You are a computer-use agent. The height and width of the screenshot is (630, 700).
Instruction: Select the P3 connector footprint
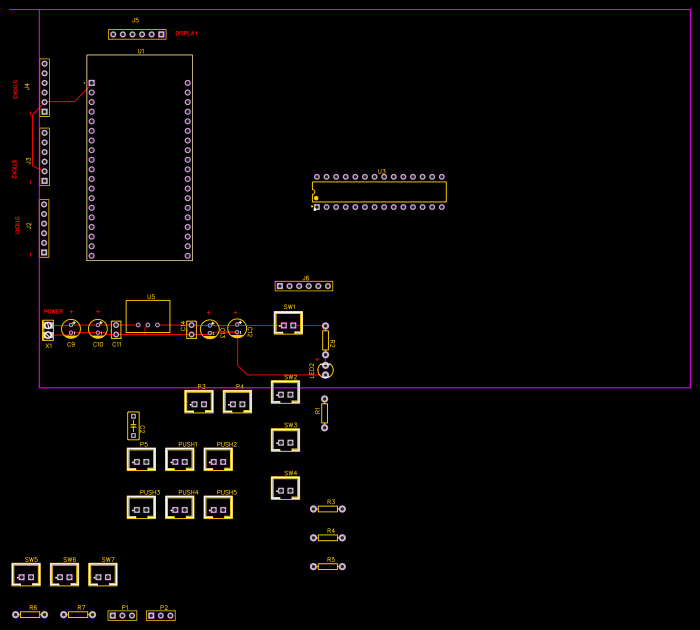click(x=199, y=401)
